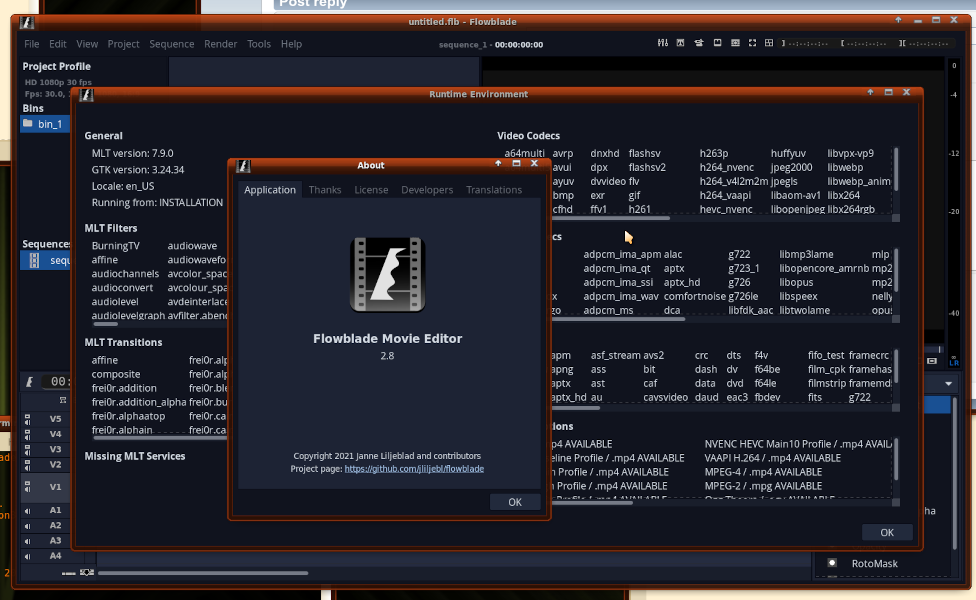The width and height of the screenshot is (976, 600).
Task: Click the sequence icon in Sequences list
Action: pyautogui.click(x=34, y=260)
